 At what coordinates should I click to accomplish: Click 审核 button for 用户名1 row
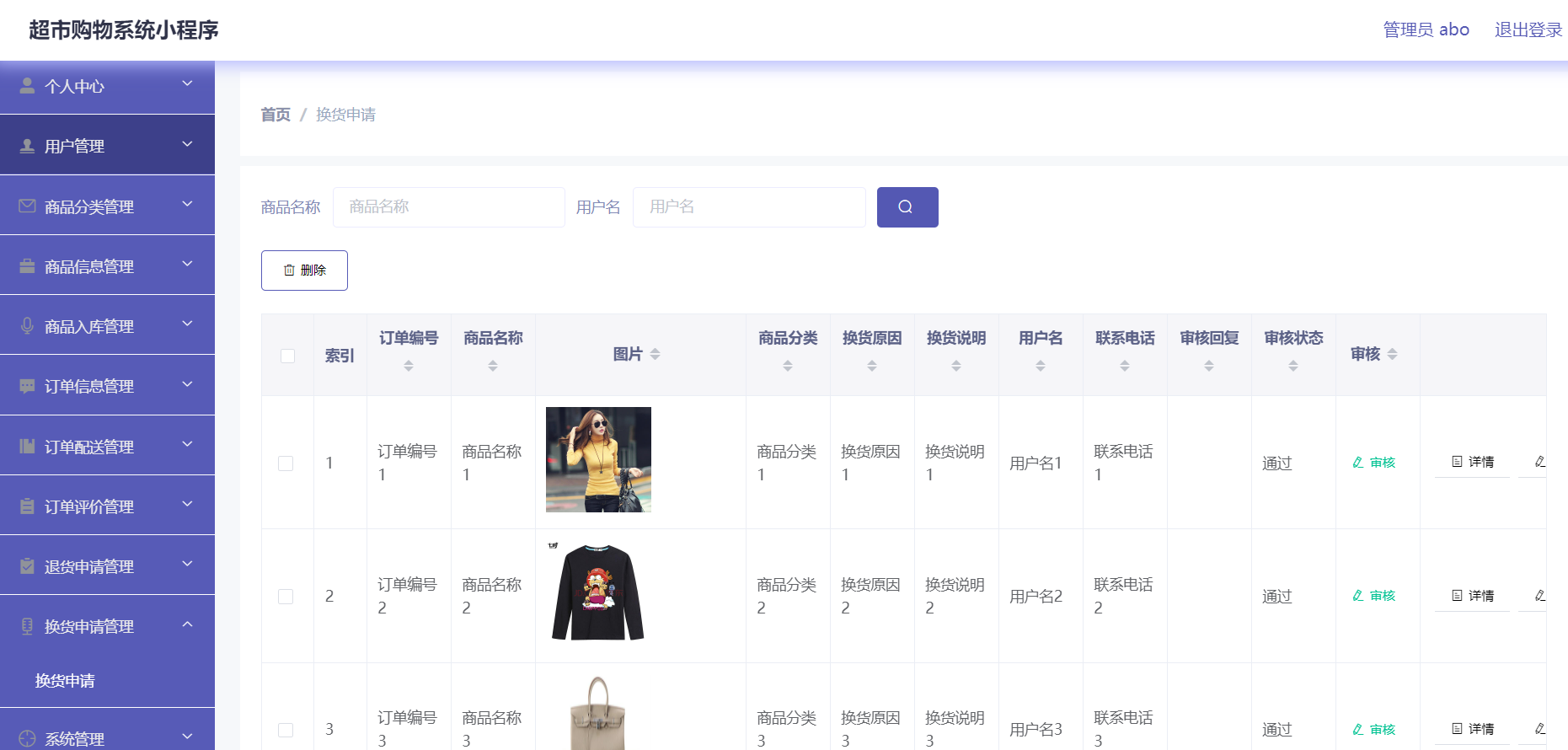pyautogui.click(x=1374, y=463)
